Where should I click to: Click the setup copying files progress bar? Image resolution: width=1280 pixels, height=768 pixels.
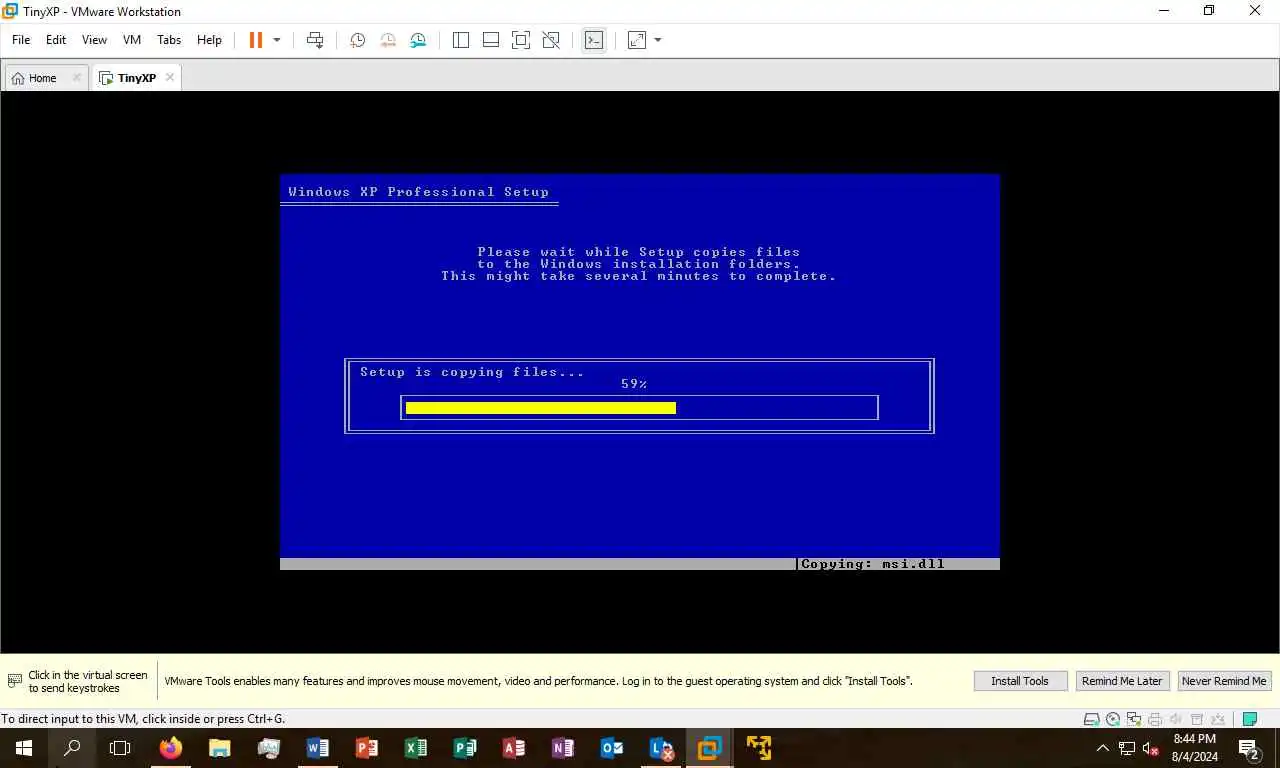[x=639, y=408]
